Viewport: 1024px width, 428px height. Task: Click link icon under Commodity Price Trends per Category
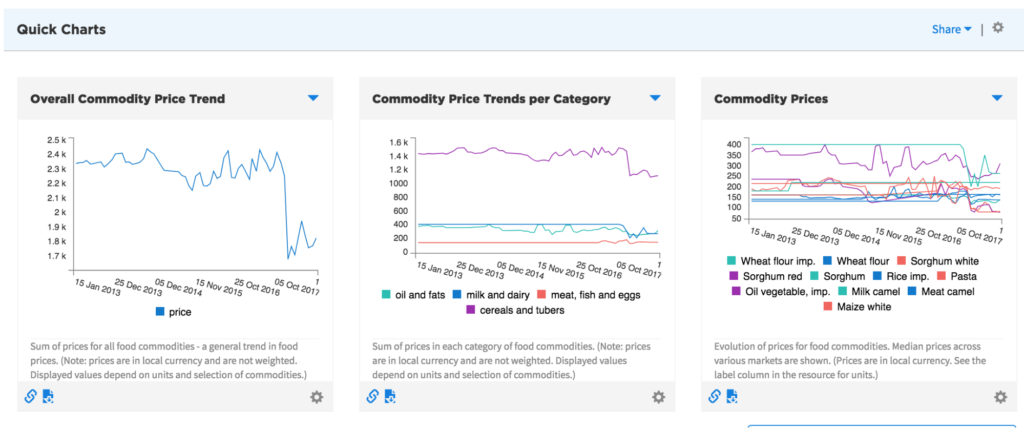click(372, 396)
